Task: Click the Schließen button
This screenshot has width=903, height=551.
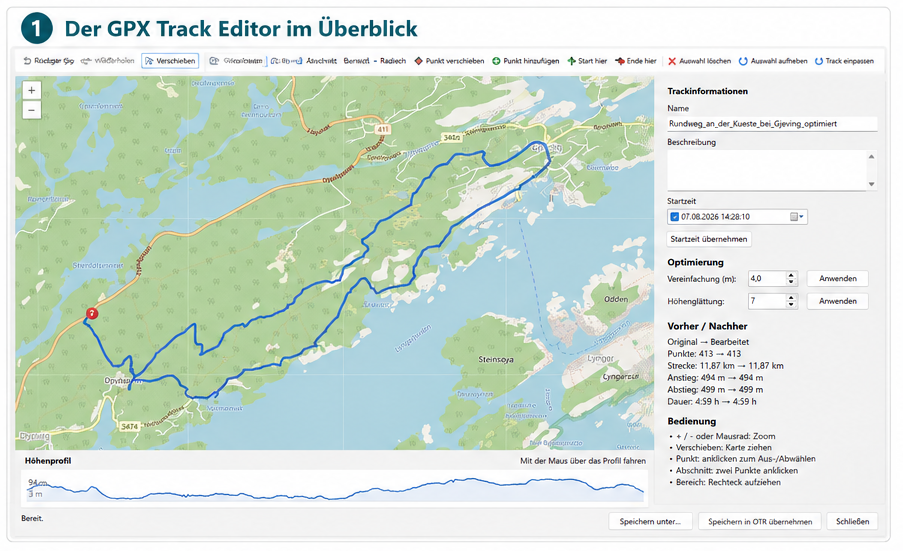Action: click(852, 522)
